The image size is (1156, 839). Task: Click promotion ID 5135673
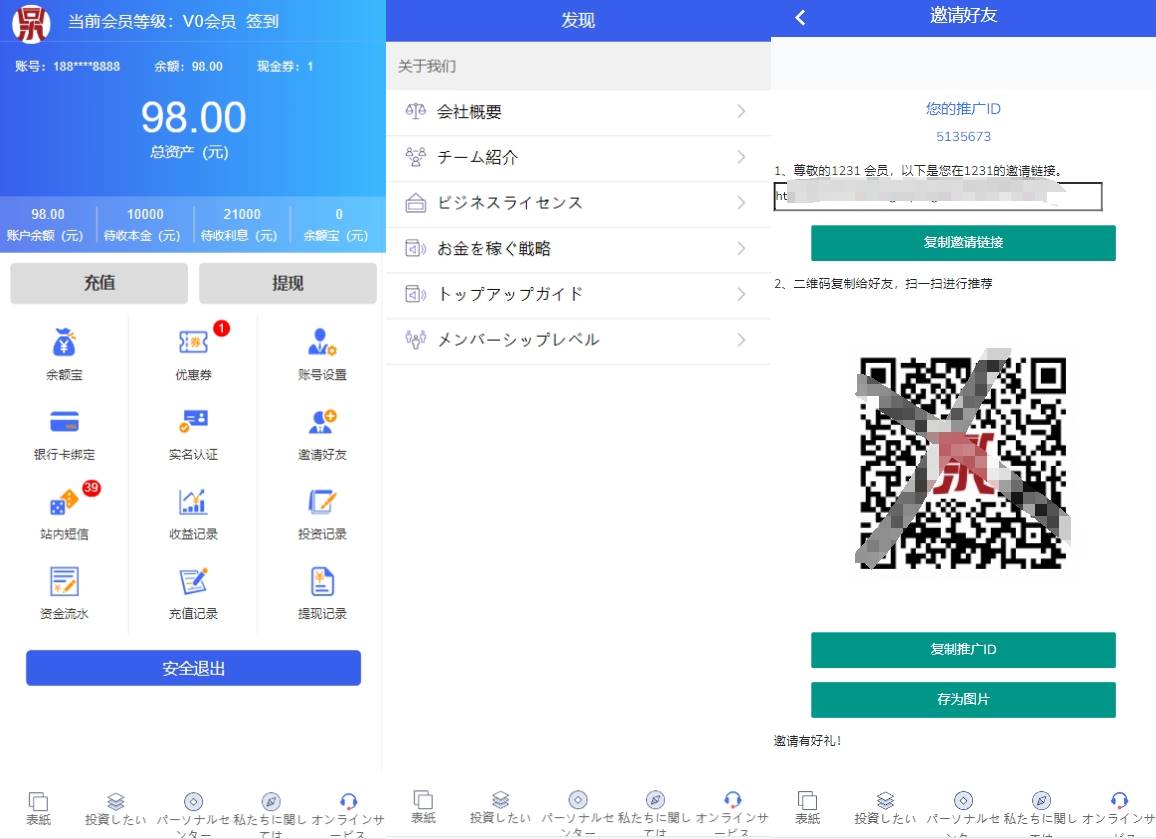pos(963,136)
